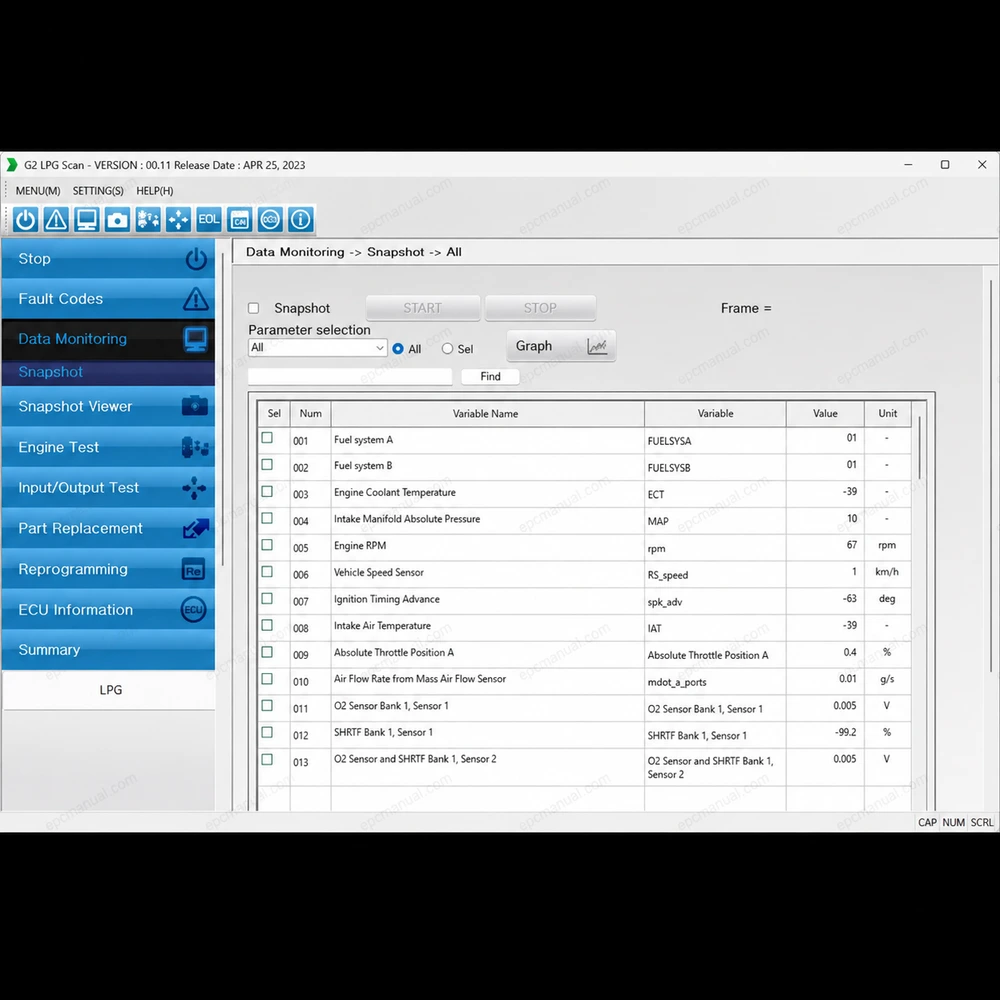Check row 009 Absolute Throttle Position A
1000x1000 pixels.
(x=267, y=652)
